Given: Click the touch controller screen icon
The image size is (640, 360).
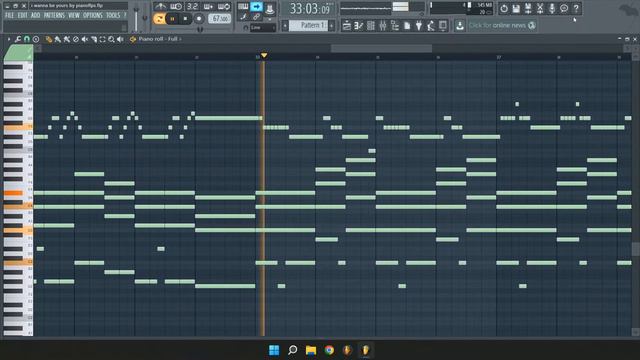Looking at the screenshot, I should 443,26.
